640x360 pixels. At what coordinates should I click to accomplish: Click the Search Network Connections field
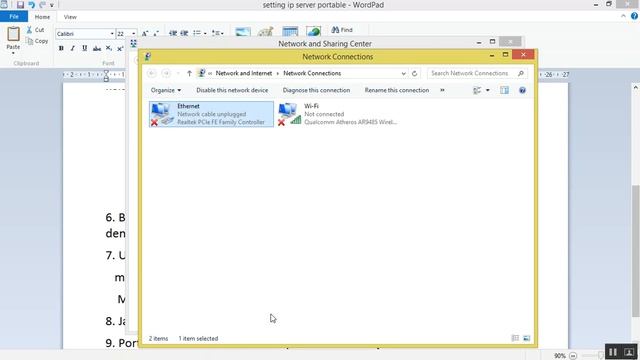coord(477,73)
